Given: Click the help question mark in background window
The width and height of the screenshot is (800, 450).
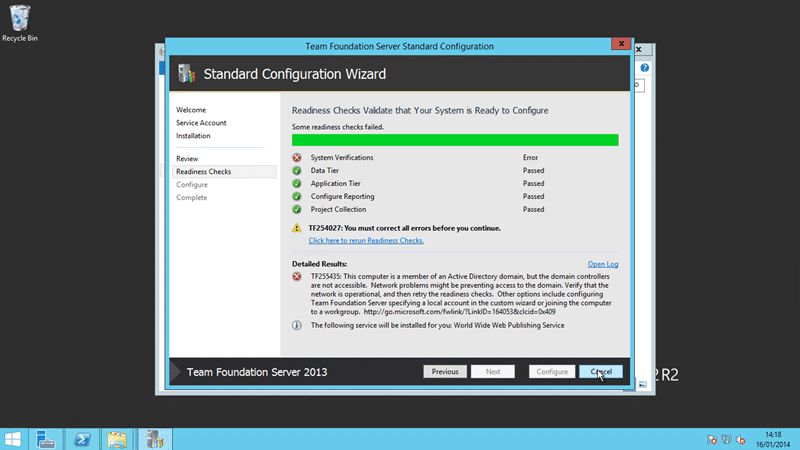Looking at the screenshot, I should coord(645,68).
